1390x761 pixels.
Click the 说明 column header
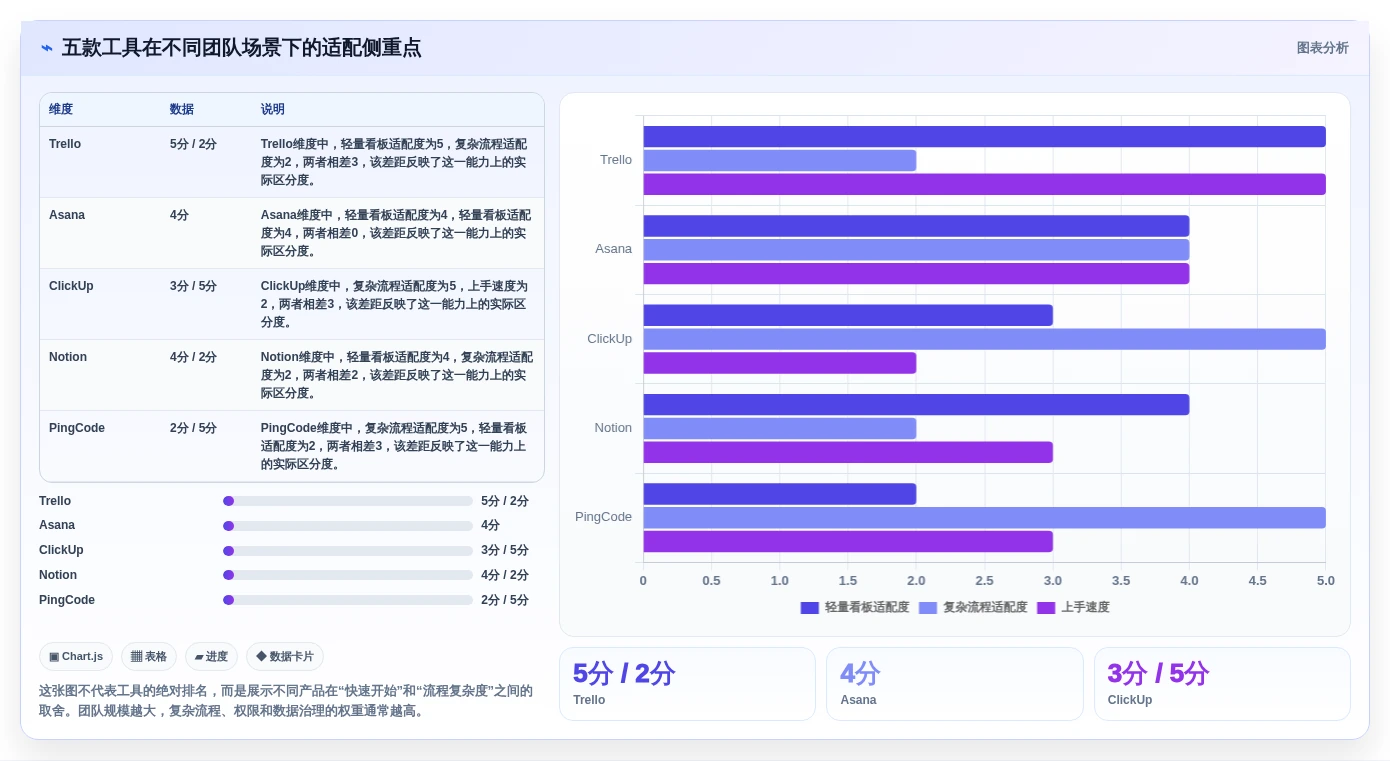[273, 109]
